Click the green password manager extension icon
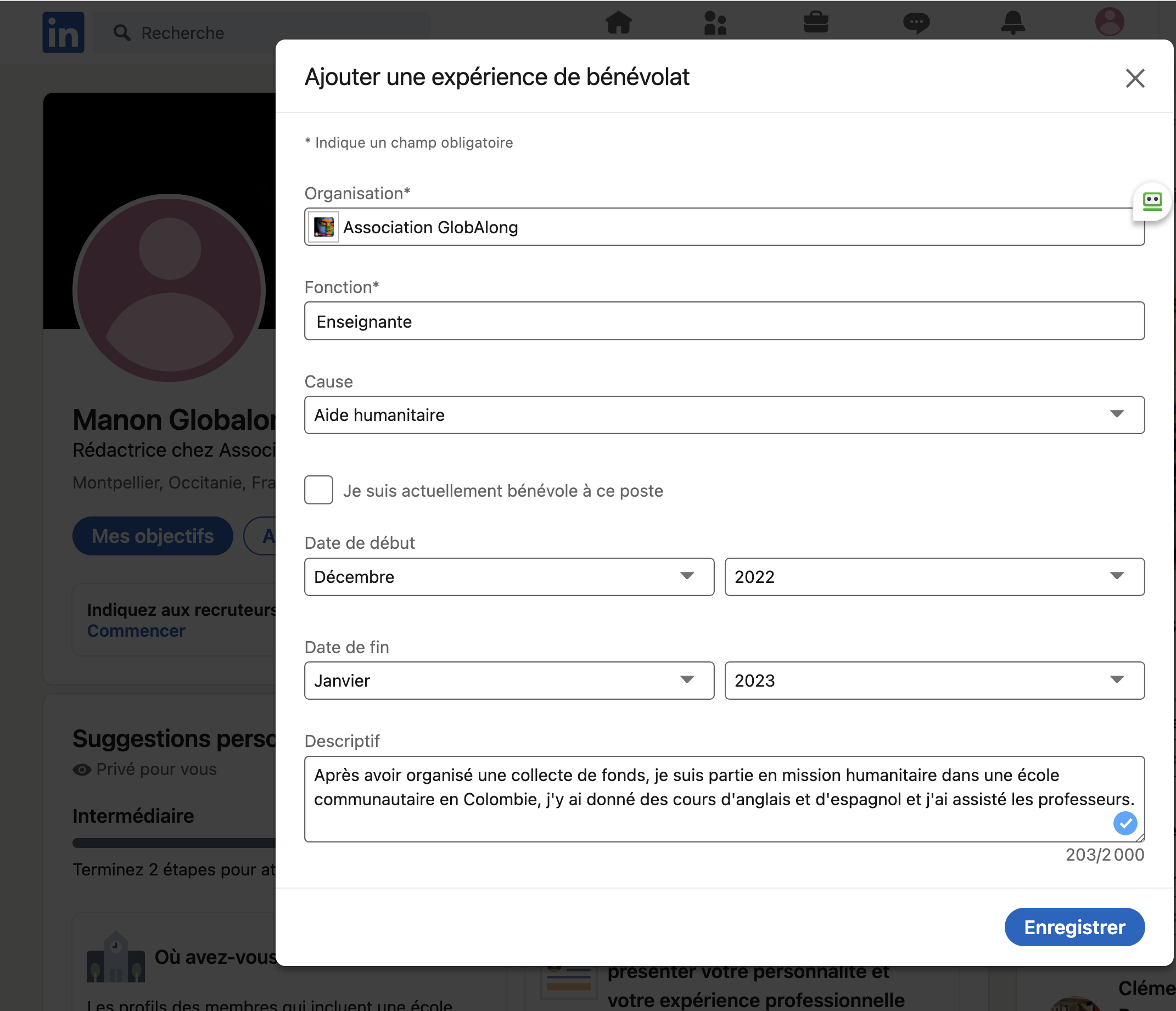The image size is (1176, 1011). [x=1152, y=201]
